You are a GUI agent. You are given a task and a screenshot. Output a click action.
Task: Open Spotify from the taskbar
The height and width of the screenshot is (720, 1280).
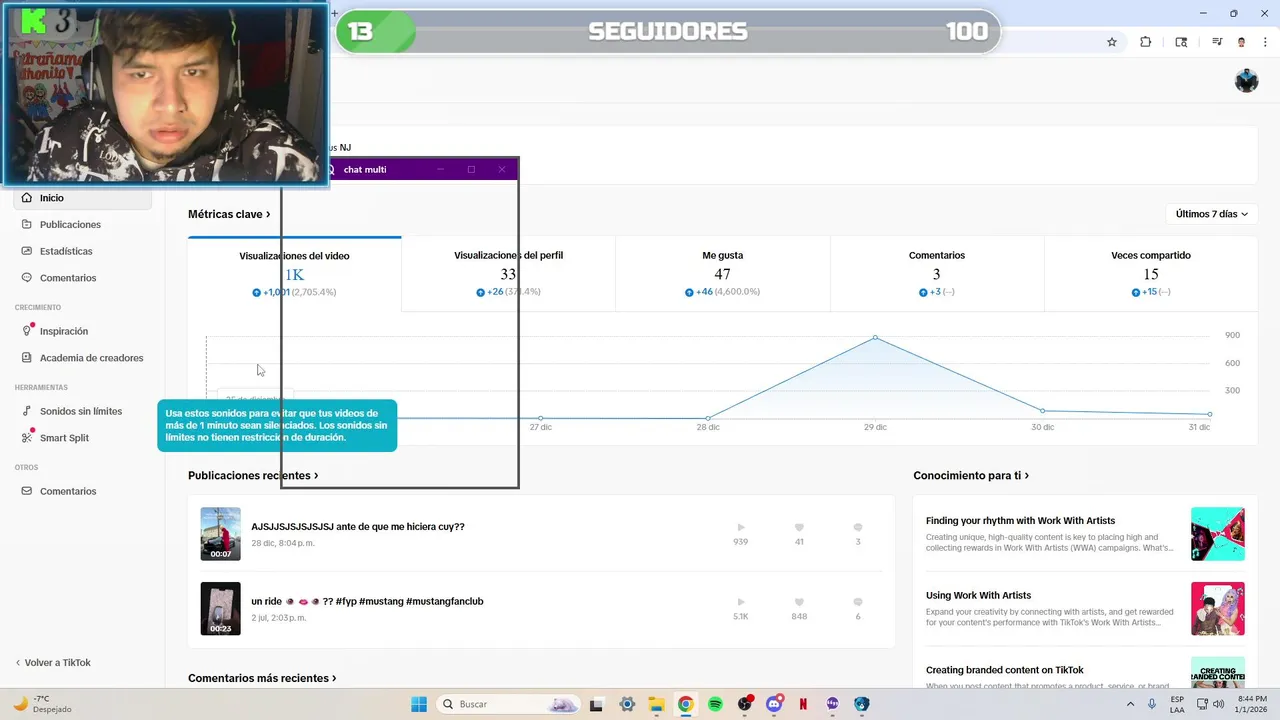point(715,704)
